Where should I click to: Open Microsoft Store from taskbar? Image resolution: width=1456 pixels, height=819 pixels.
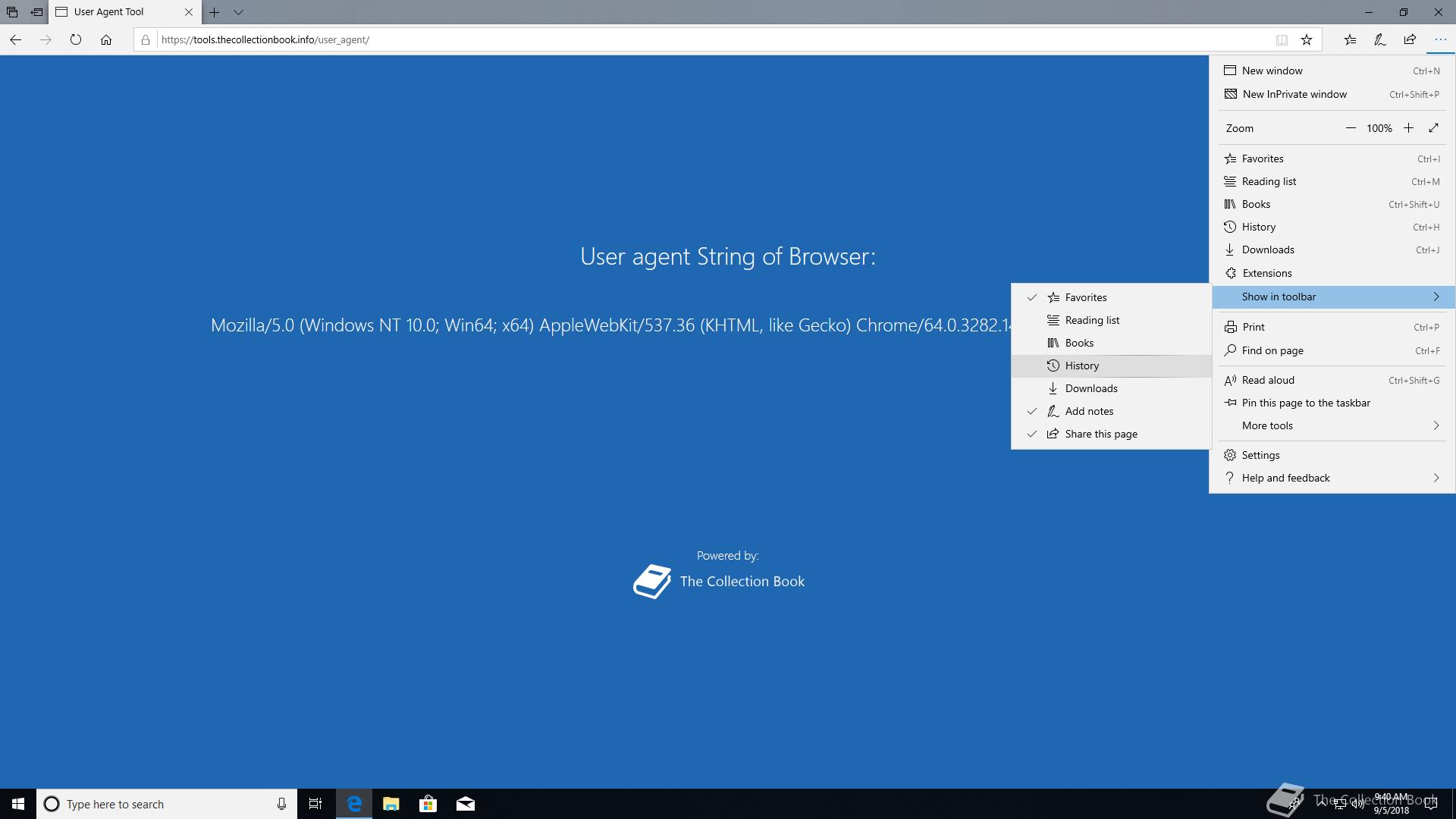click(428, 804)
